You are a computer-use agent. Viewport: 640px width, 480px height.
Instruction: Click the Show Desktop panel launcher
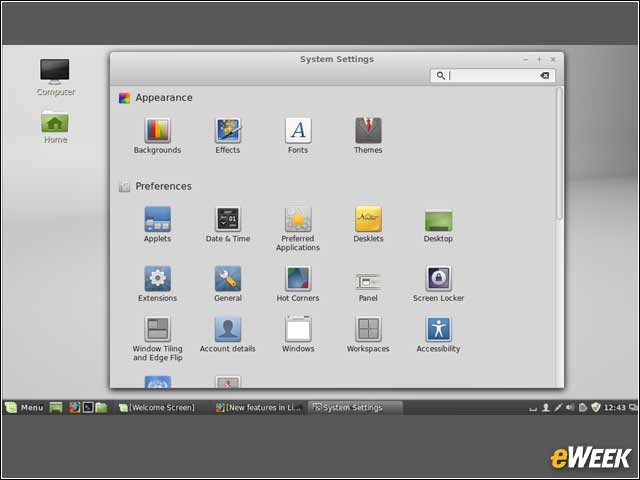click(x=56, y=407)
